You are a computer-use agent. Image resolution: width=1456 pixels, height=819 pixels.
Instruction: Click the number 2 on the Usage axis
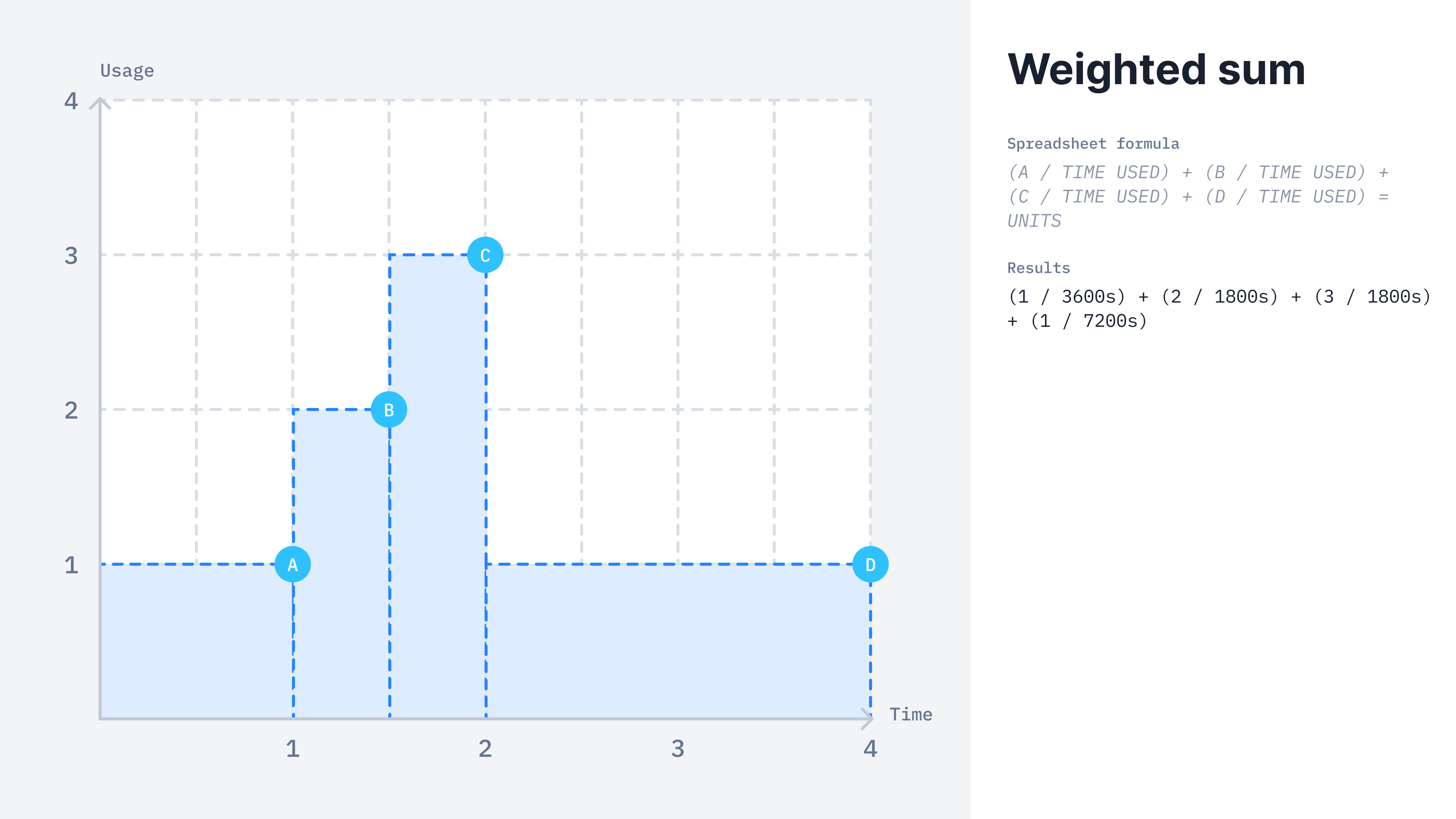[x=71, y=410]
